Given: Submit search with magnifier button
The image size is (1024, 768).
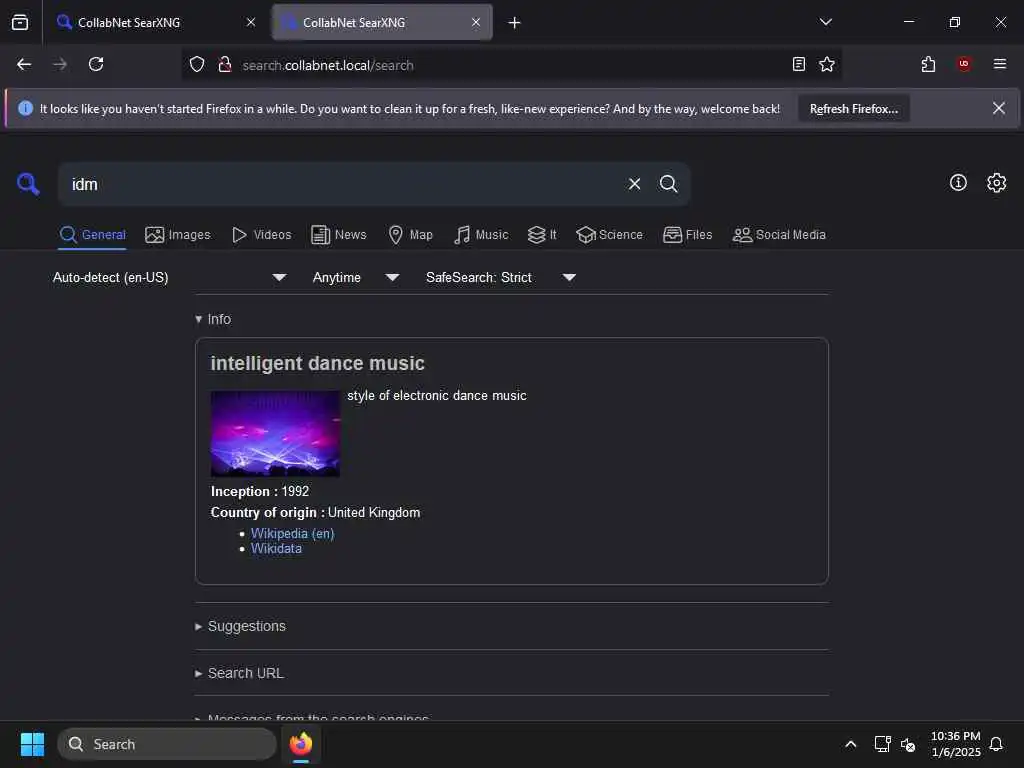Looking at the screenshot, I should (668, 184).
